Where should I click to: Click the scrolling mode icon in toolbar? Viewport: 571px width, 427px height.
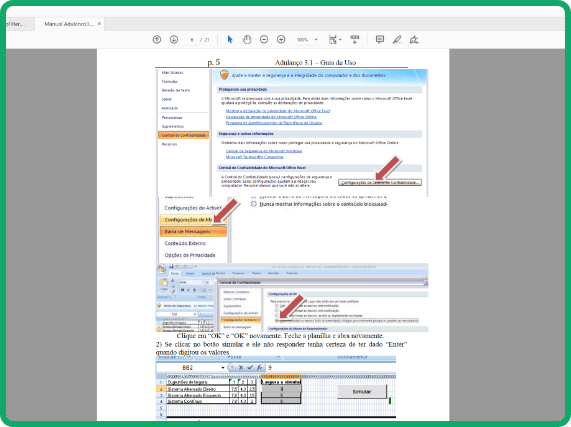pyautogui.click(x=355, y=39)
